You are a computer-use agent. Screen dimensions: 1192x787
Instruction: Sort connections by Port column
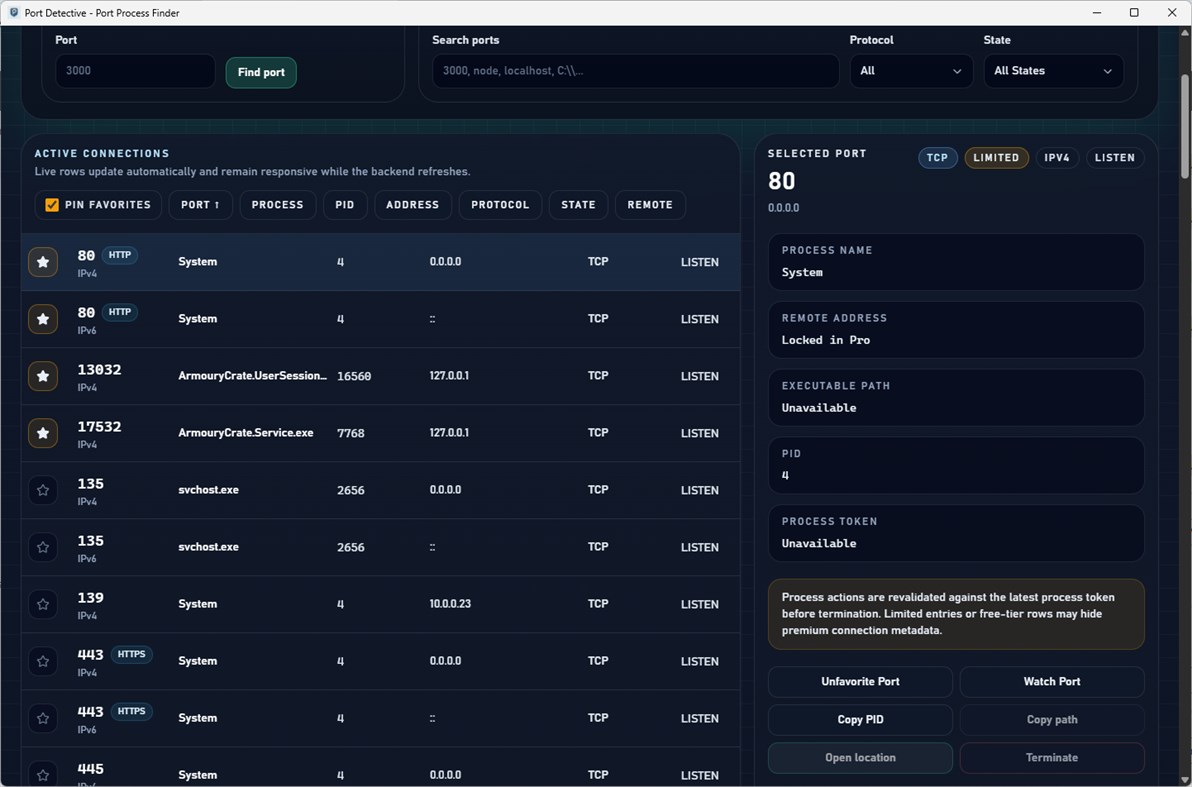(x=201, y=205)
